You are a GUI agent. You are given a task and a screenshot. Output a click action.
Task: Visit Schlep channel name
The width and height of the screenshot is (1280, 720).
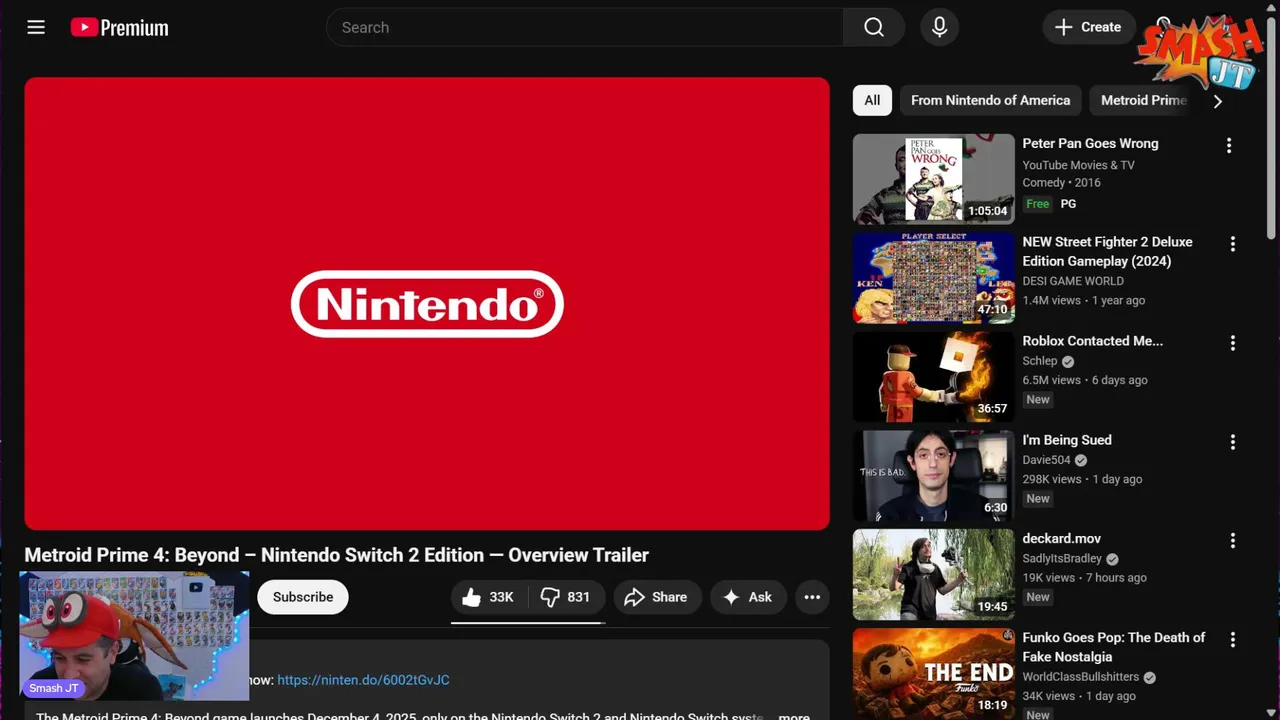pos(1040,361)
